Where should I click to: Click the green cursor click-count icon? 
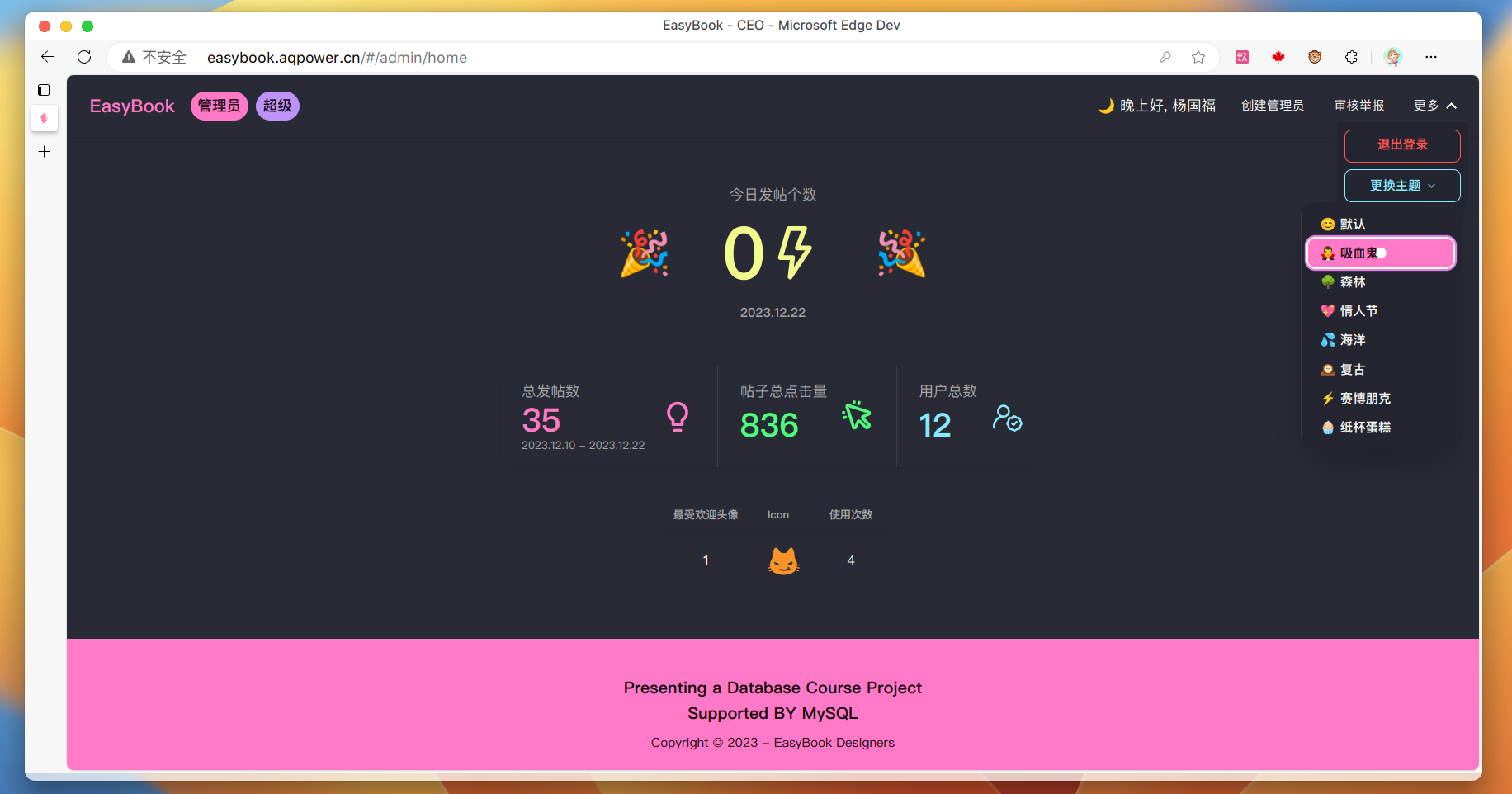click(x=857, y=415)
